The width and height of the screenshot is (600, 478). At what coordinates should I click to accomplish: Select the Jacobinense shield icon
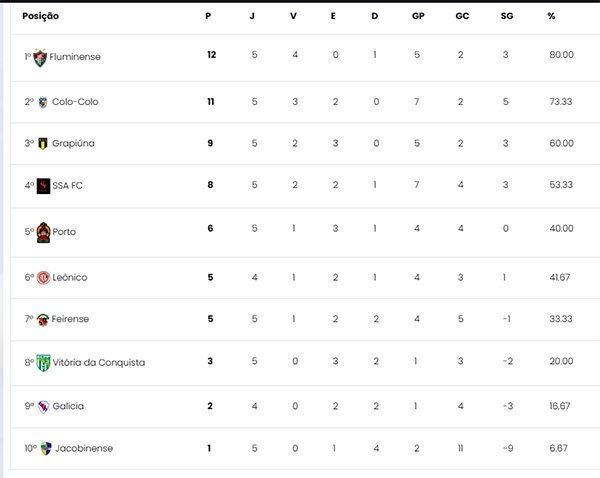pyautogui.click(x=46, y=449)
